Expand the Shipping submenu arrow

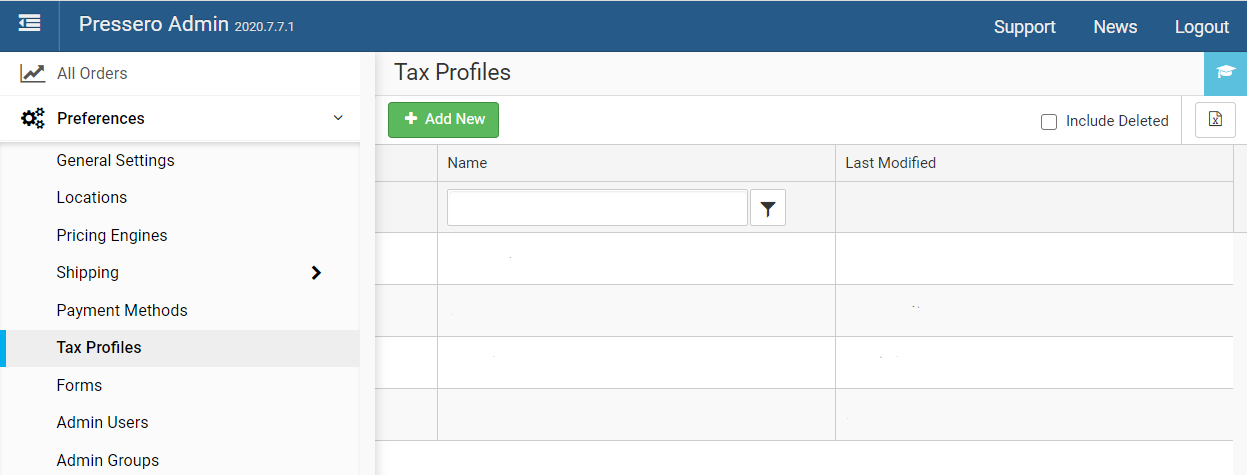pyautogui.click(x=316, y=273)
